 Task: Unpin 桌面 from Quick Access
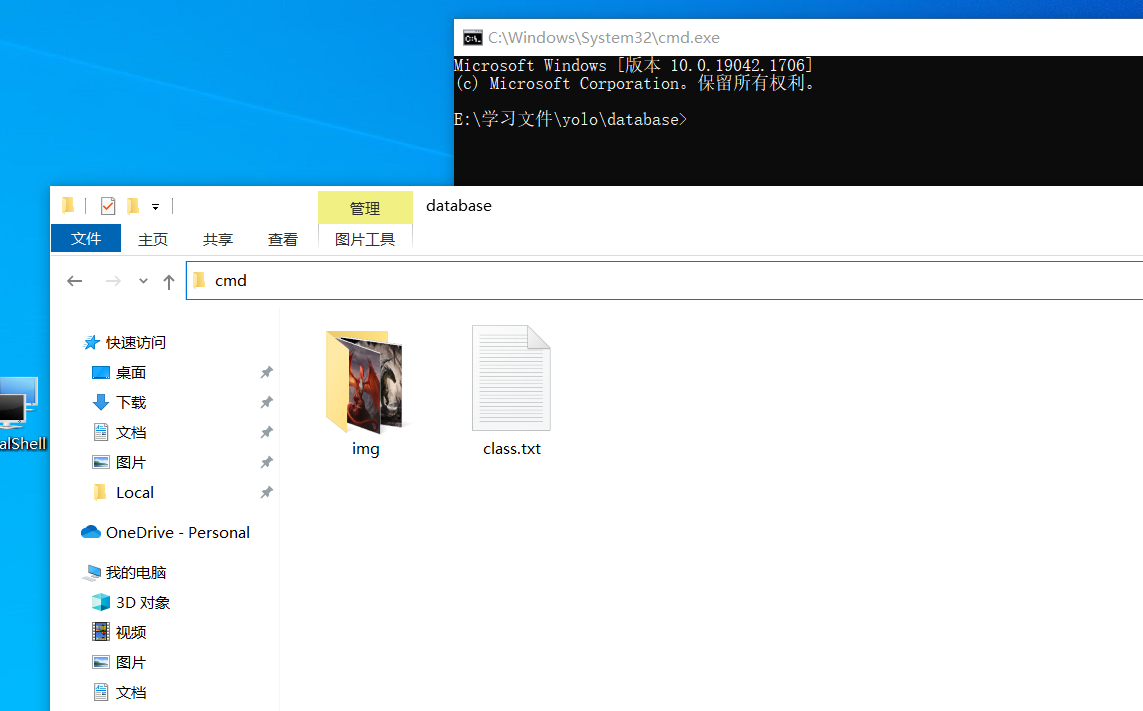(x=267, y=372)
